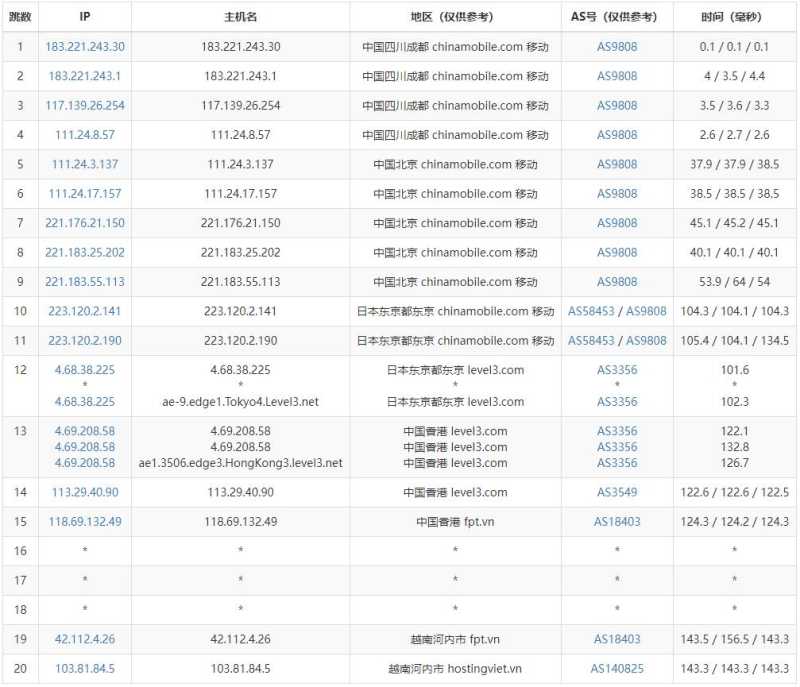
Task: Follow IP link 111.24.3.137
Action: tap(85, 164)
